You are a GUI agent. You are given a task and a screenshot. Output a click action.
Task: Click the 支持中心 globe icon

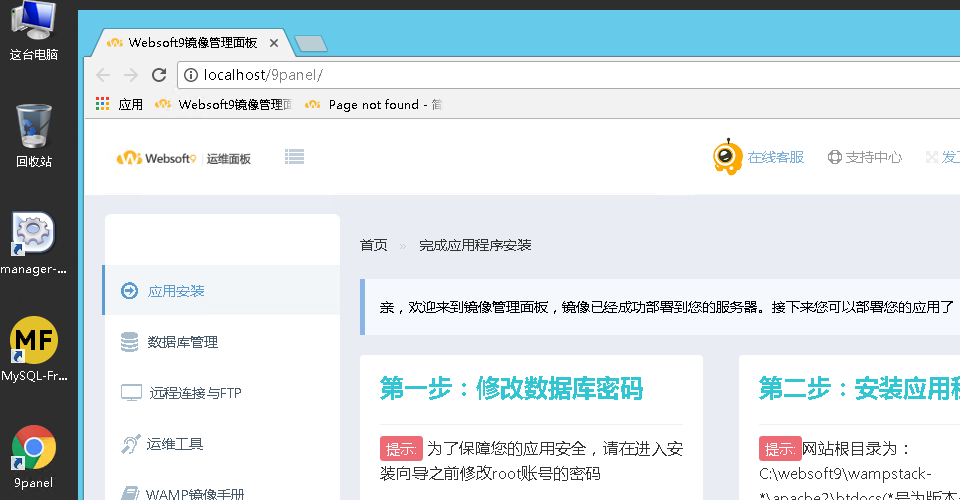tap(834, 157)
